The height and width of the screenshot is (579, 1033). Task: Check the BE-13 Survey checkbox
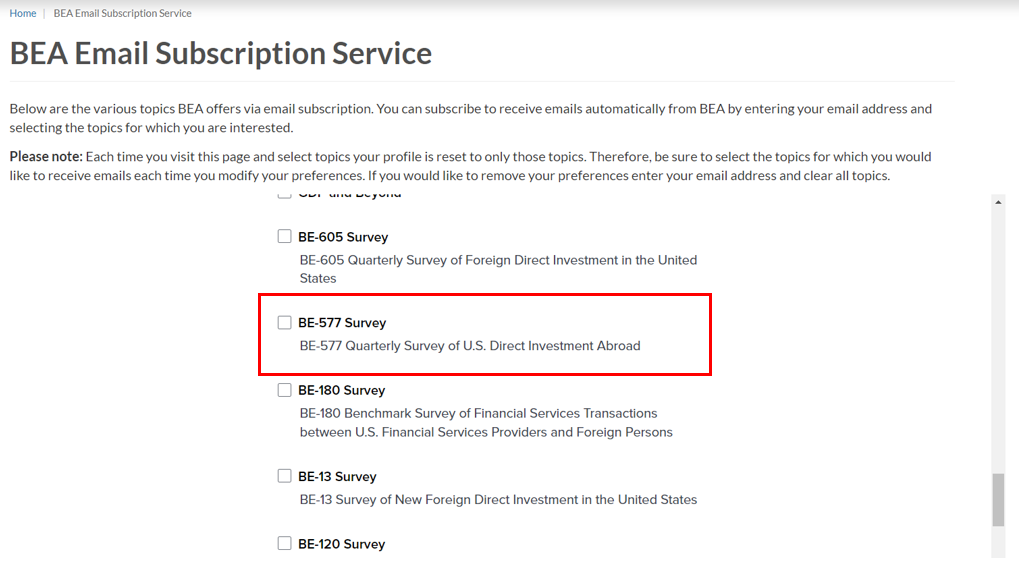285,475
